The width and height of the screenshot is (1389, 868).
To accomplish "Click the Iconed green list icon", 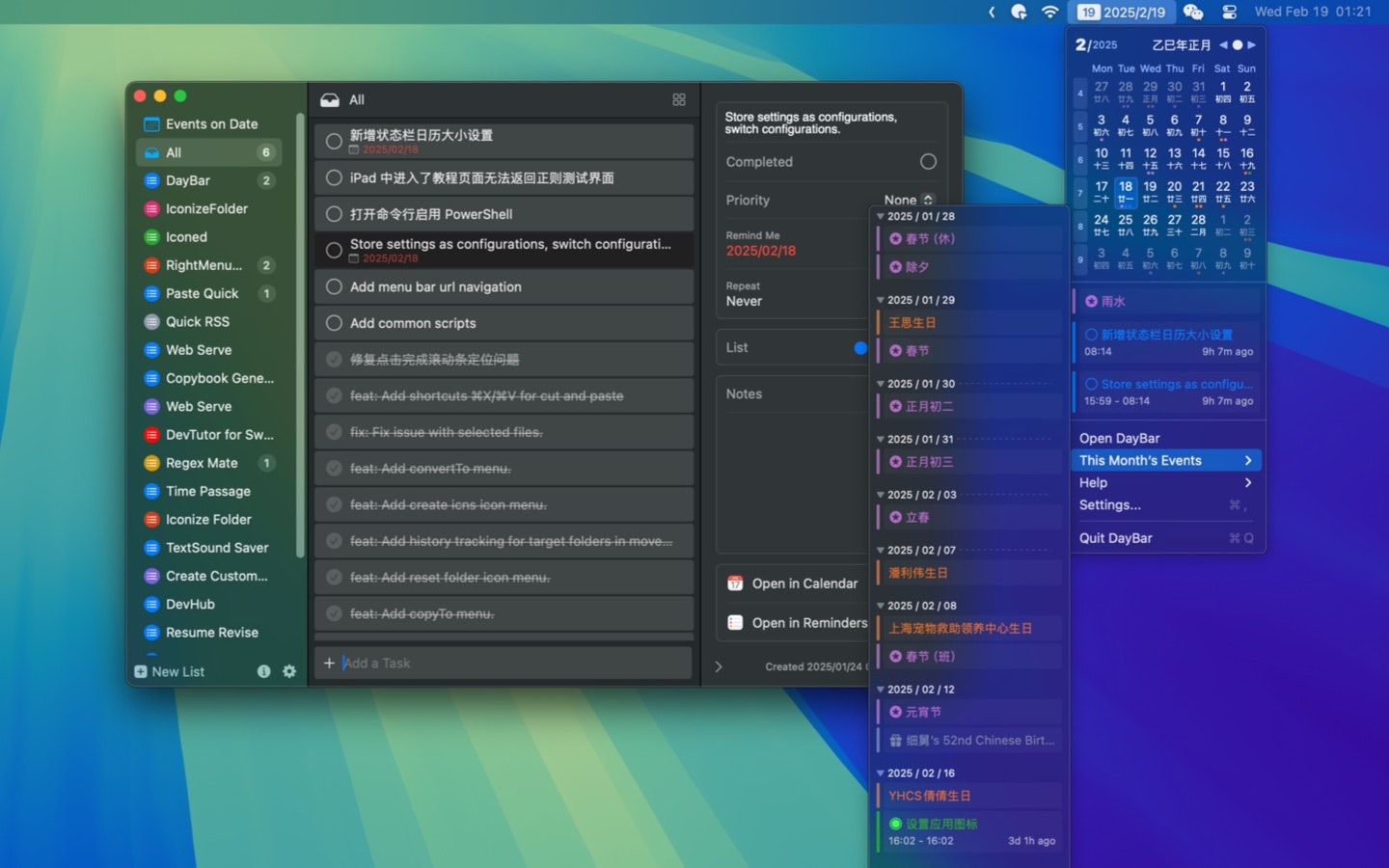I will click(151, 237).
